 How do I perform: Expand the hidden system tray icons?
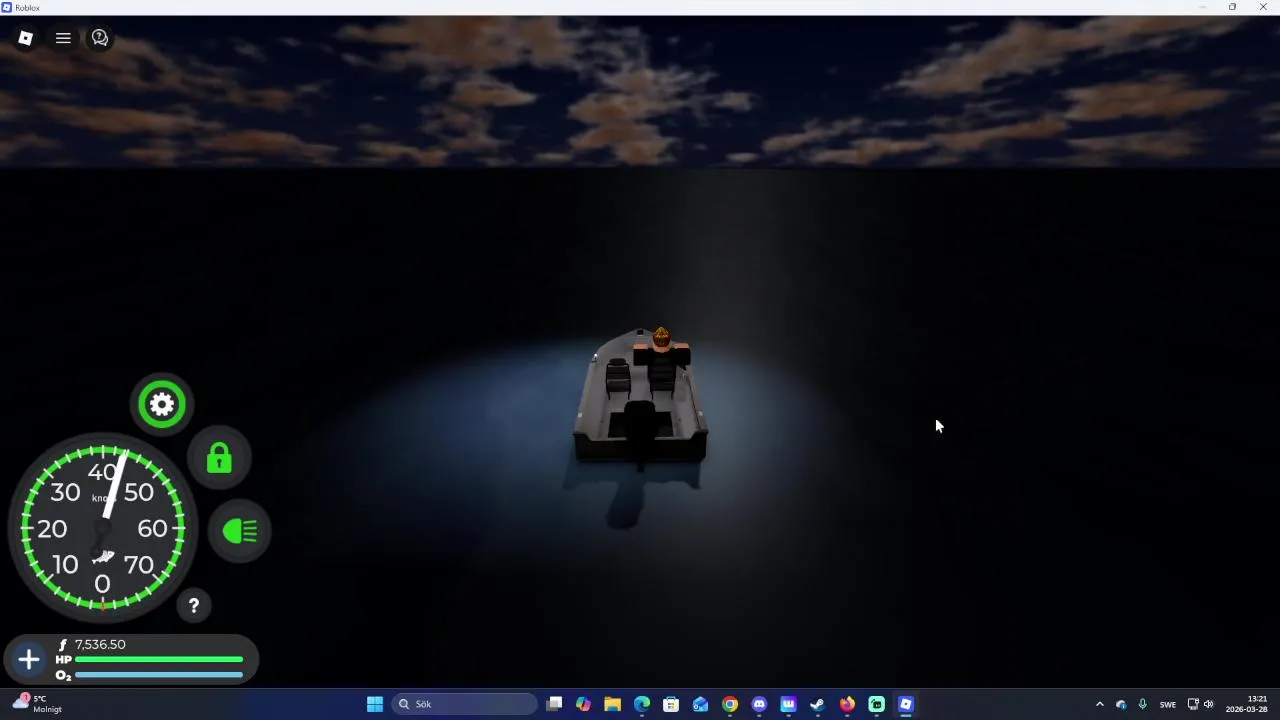pos(1099,704)
